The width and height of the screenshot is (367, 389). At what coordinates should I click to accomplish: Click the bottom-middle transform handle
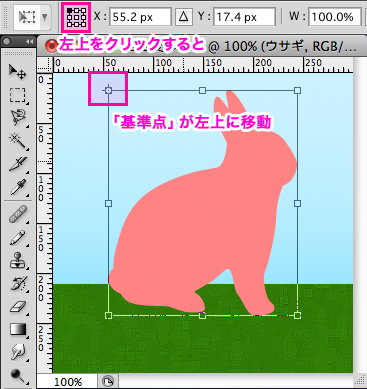202,315
